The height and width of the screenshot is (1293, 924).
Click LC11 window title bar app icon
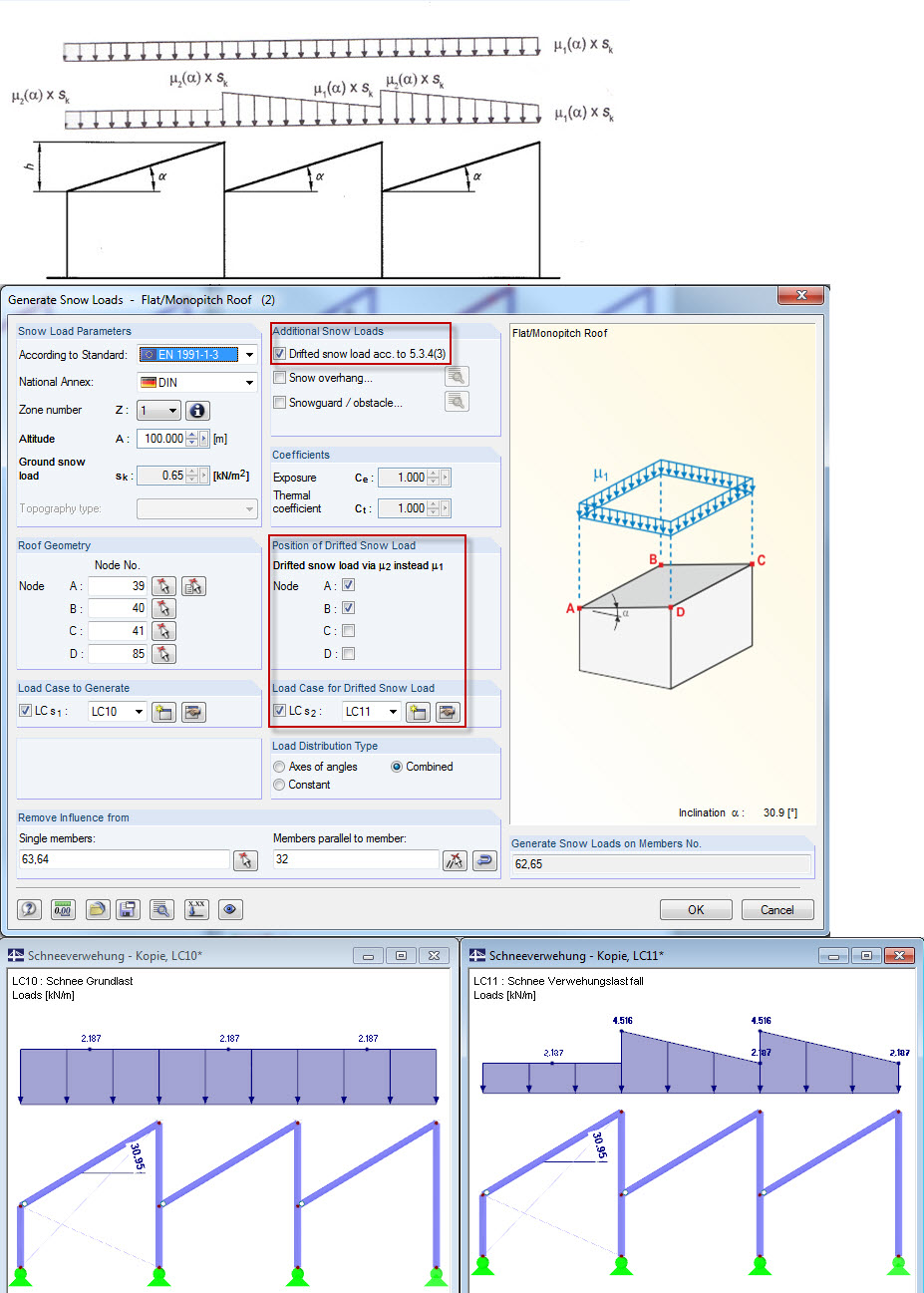click(x=477, y=956)
